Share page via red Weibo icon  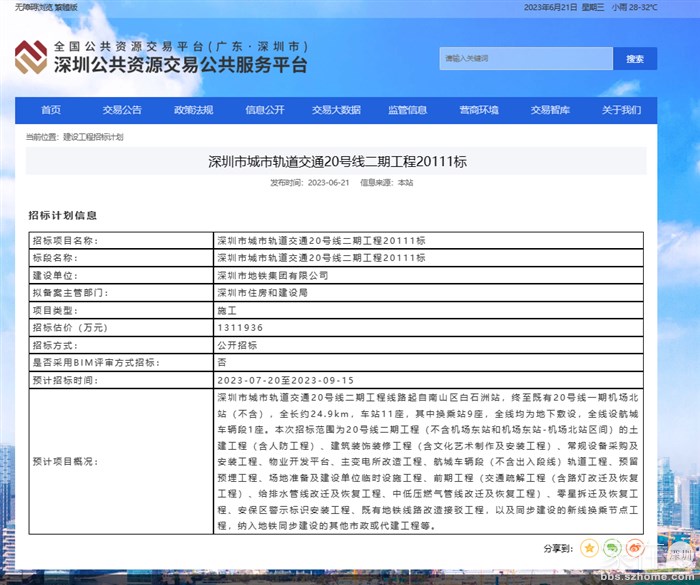pyautogui.click(x=635, y=548)
